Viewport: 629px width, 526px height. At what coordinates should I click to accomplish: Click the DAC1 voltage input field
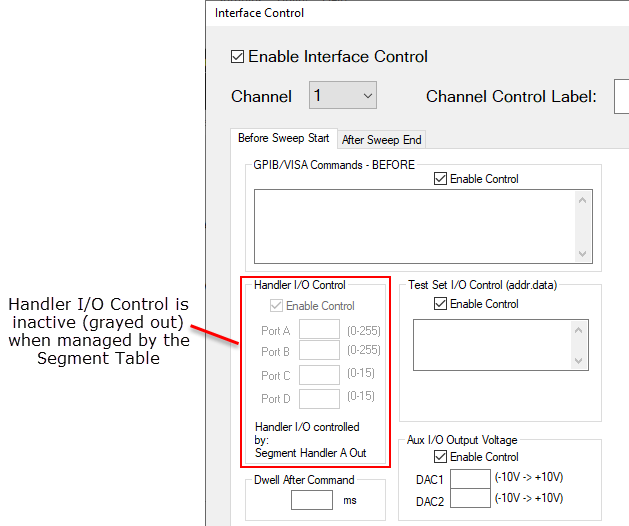(x=470, y=479)
